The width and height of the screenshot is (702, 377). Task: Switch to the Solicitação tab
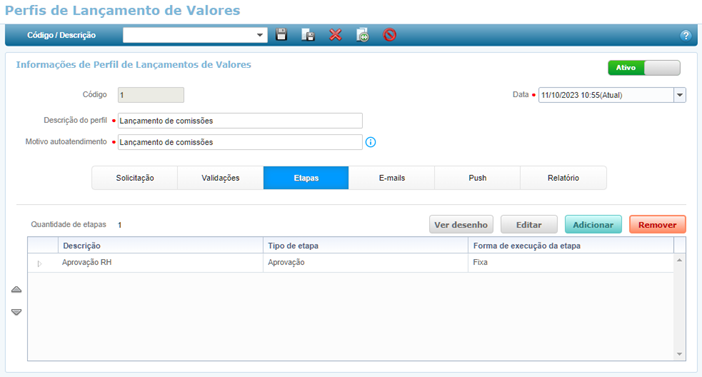[135, 178]
